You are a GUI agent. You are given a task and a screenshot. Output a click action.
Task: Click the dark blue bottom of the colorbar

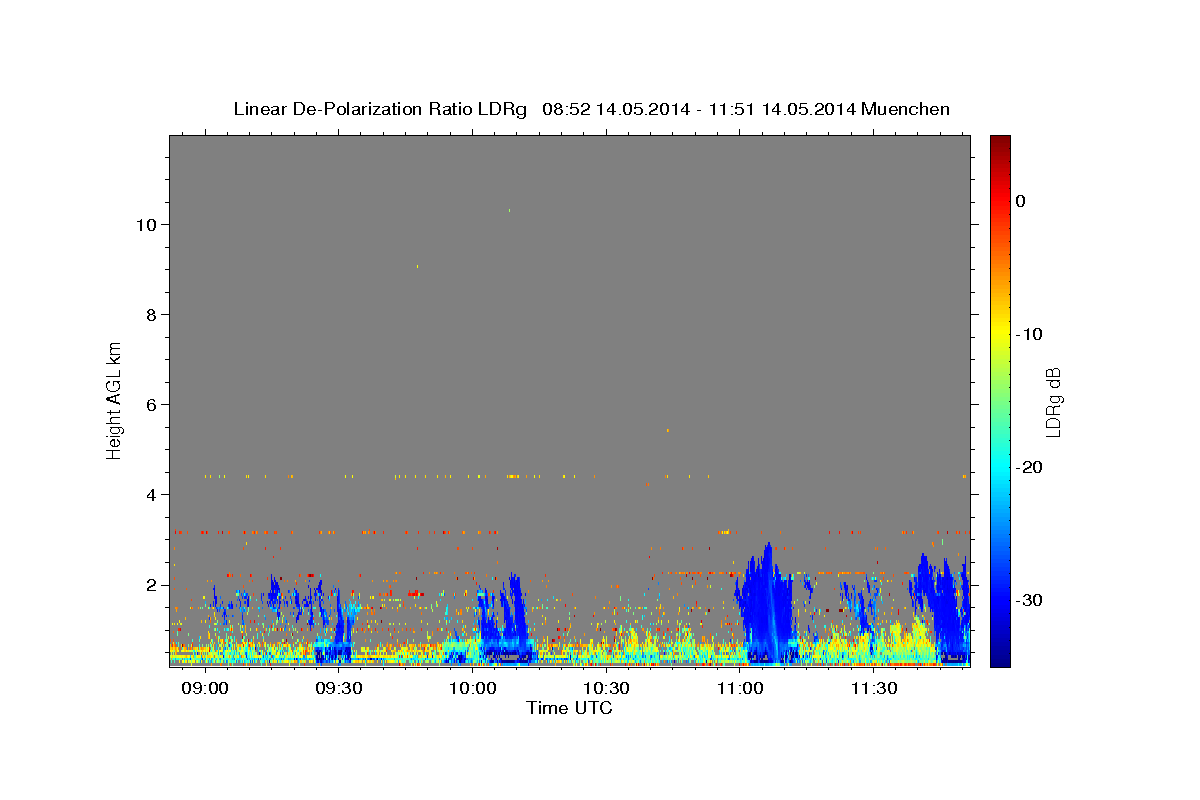(x=1000, y=658)
